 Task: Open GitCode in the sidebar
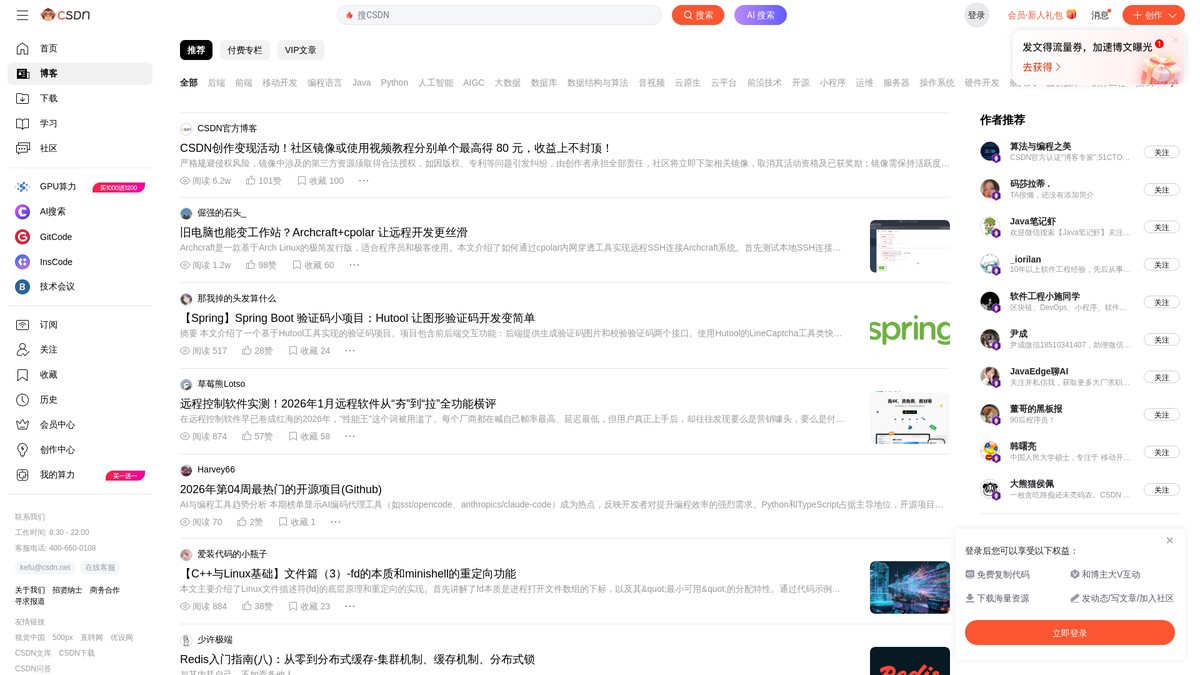(x=80, y=237)
